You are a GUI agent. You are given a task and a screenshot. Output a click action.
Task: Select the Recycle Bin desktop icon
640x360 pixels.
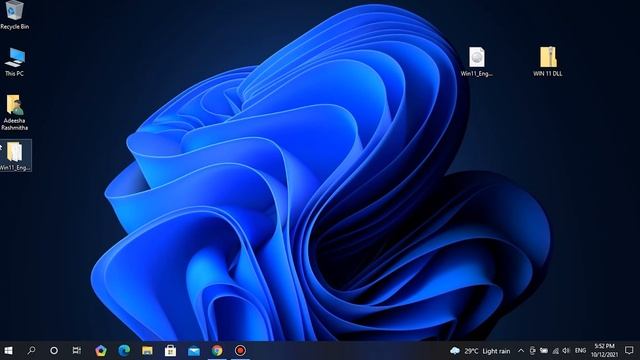pyautogui.click(x=15, y=16)
